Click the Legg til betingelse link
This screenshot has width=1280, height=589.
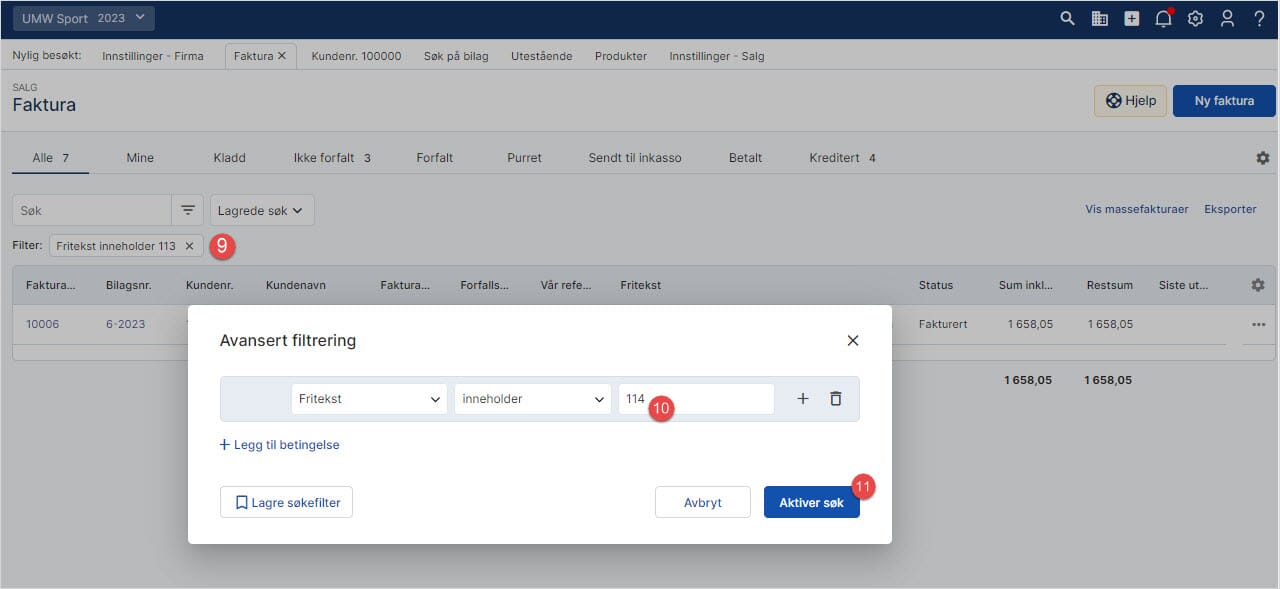pyautogui.click(x=279, y=445)
